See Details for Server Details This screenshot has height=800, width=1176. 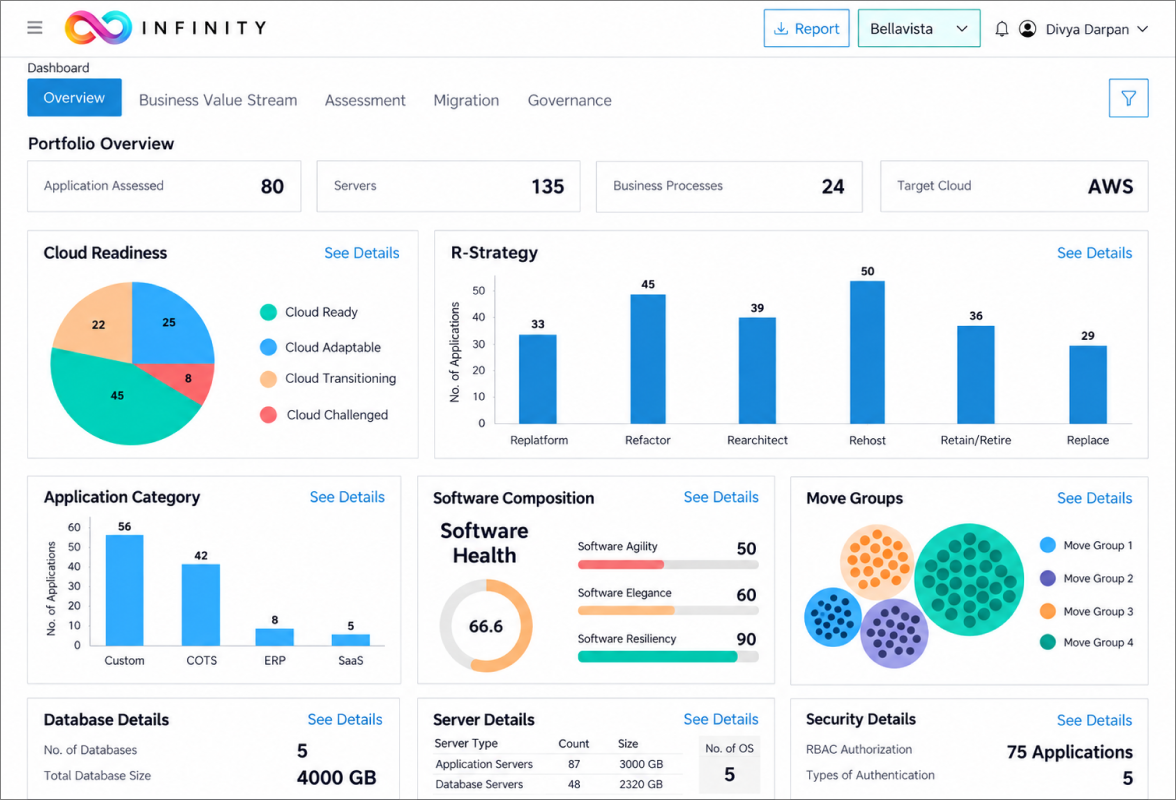[x=721, y=719]
